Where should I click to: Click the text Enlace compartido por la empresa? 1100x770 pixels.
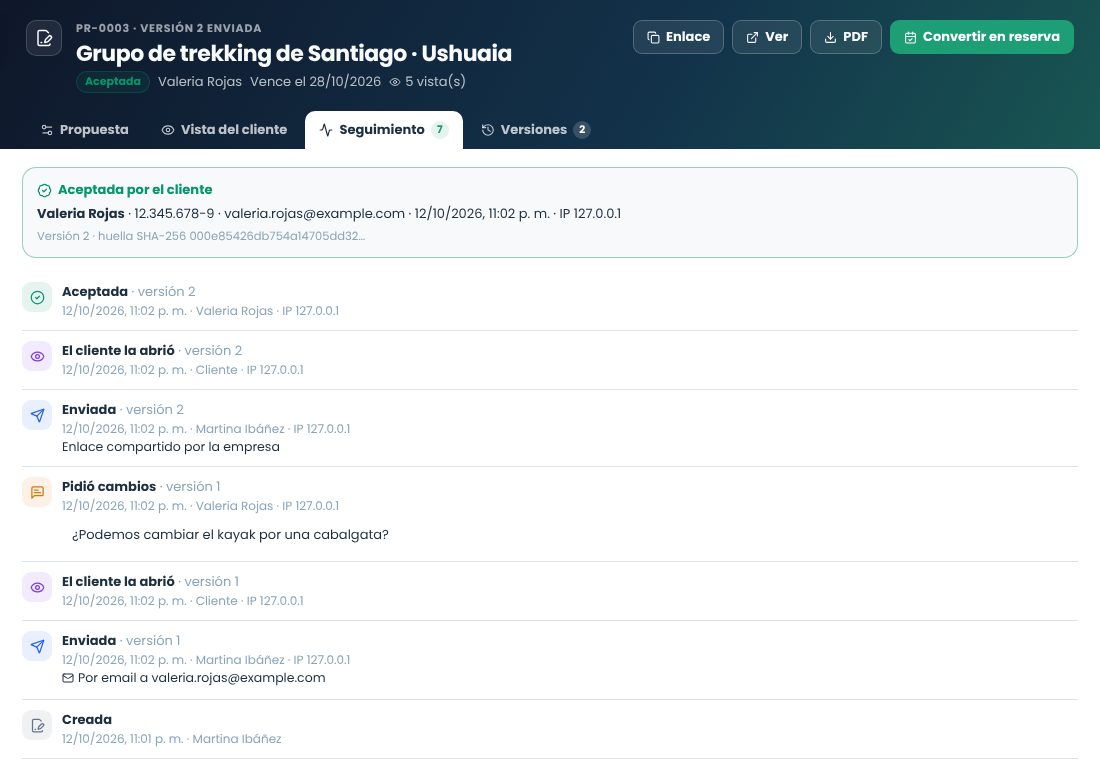[x=170, y=447]
